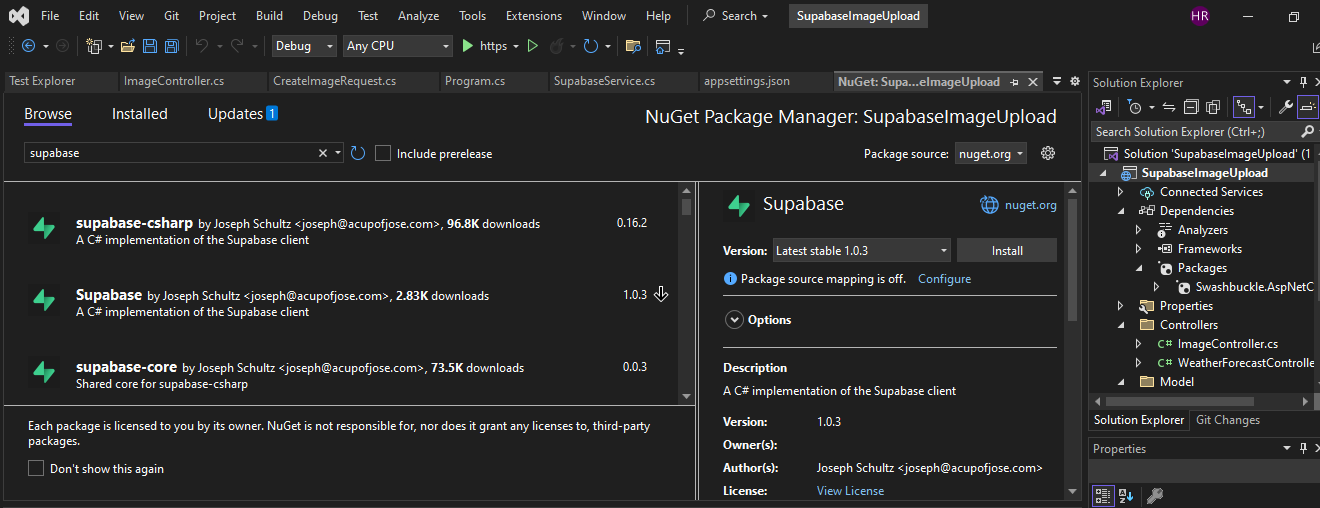Expand the Connected Services tree node

[x=1121, y=192]
